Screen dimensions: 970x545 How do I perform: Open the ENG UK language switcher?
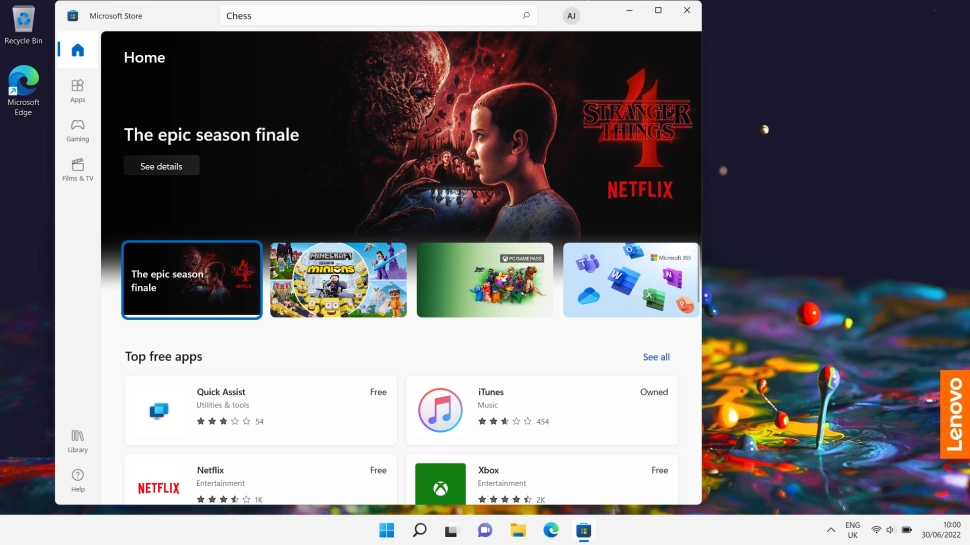852,530
